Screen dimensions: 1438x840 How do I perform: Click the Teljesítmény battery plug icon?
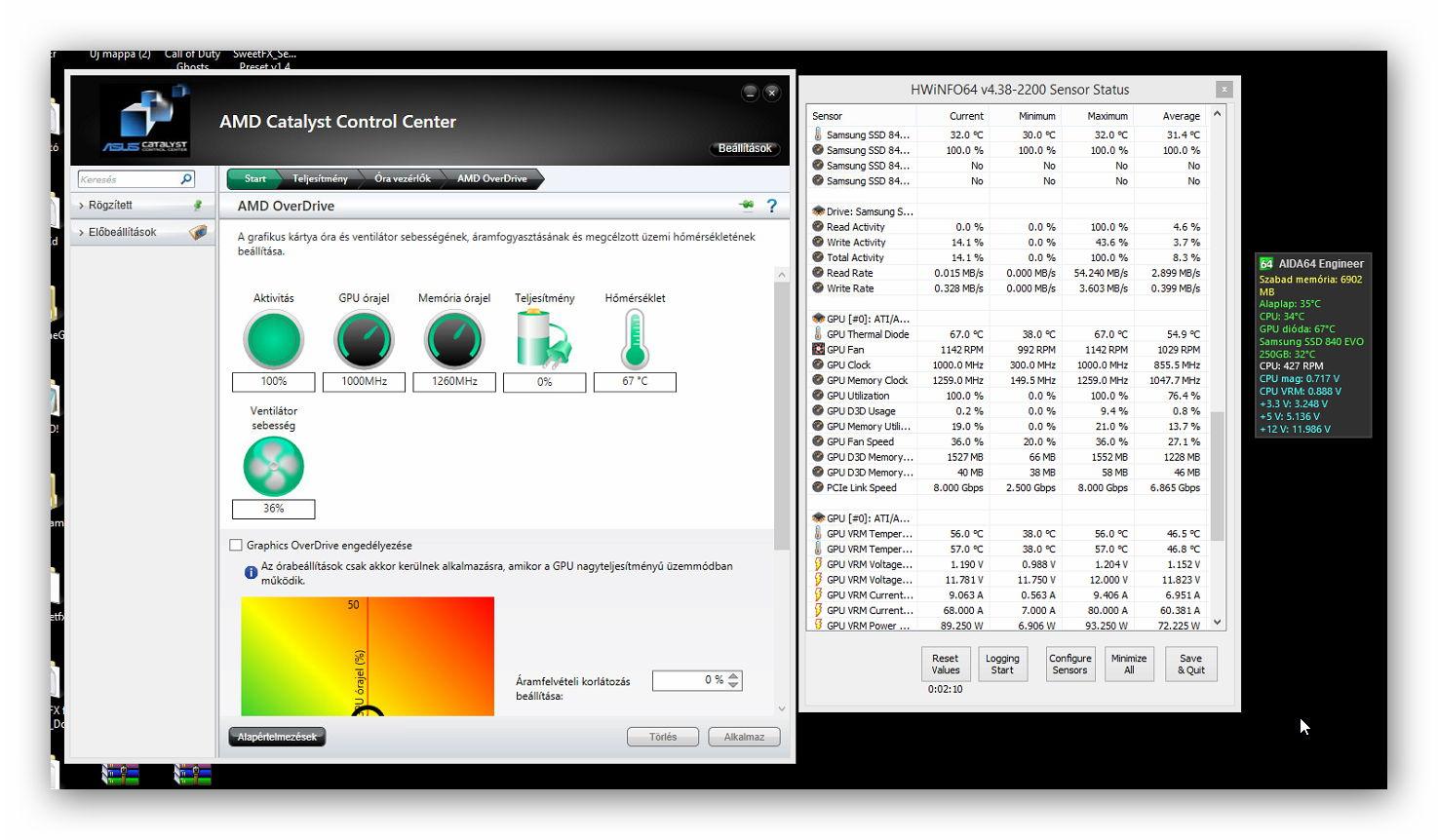544,338
